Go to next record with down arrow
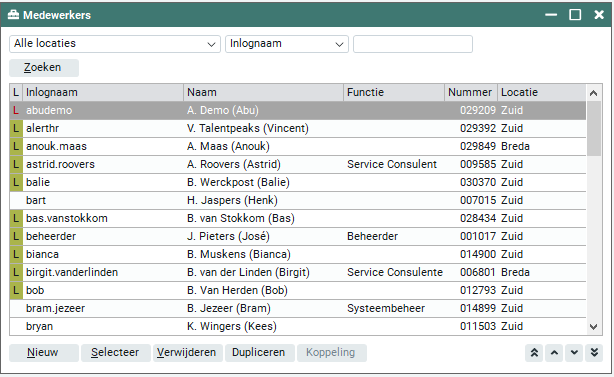 [574, 353]
